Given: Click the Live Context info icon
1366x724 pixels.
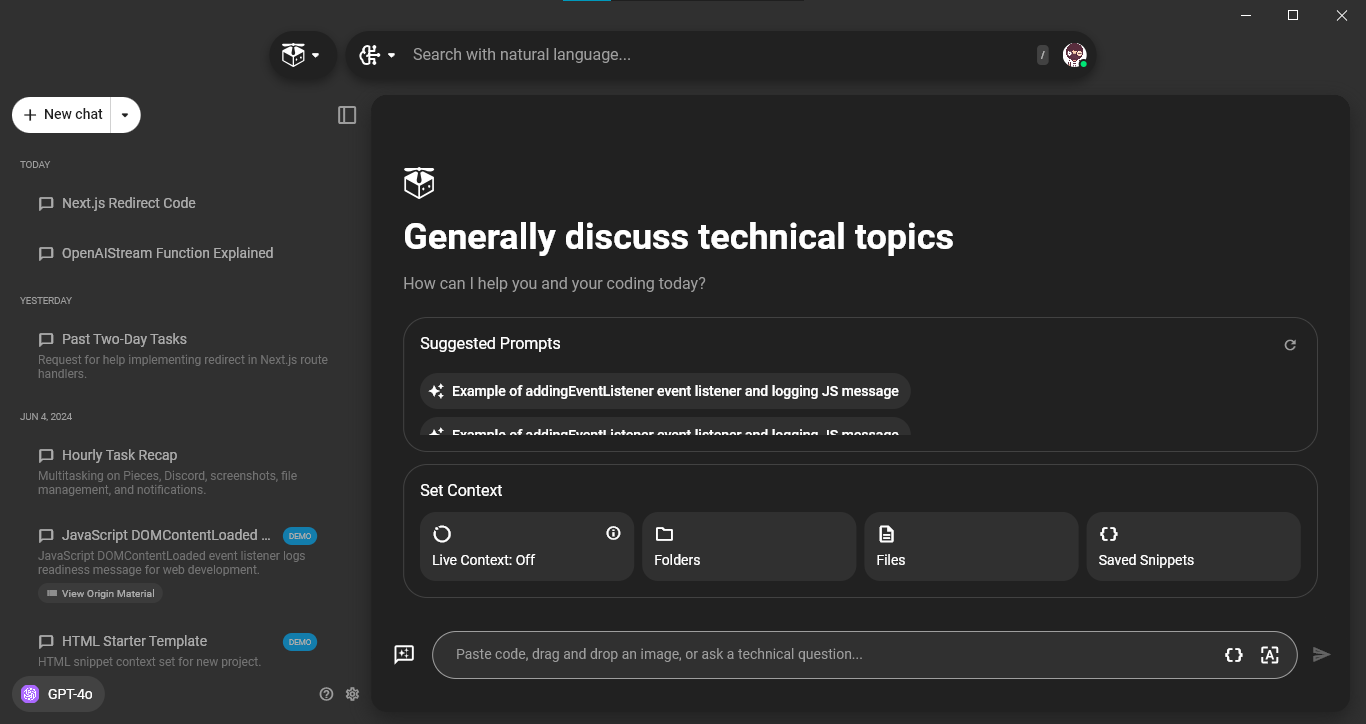Looking at the screenshot, I should pyautogui.click(x=614, y=533).
